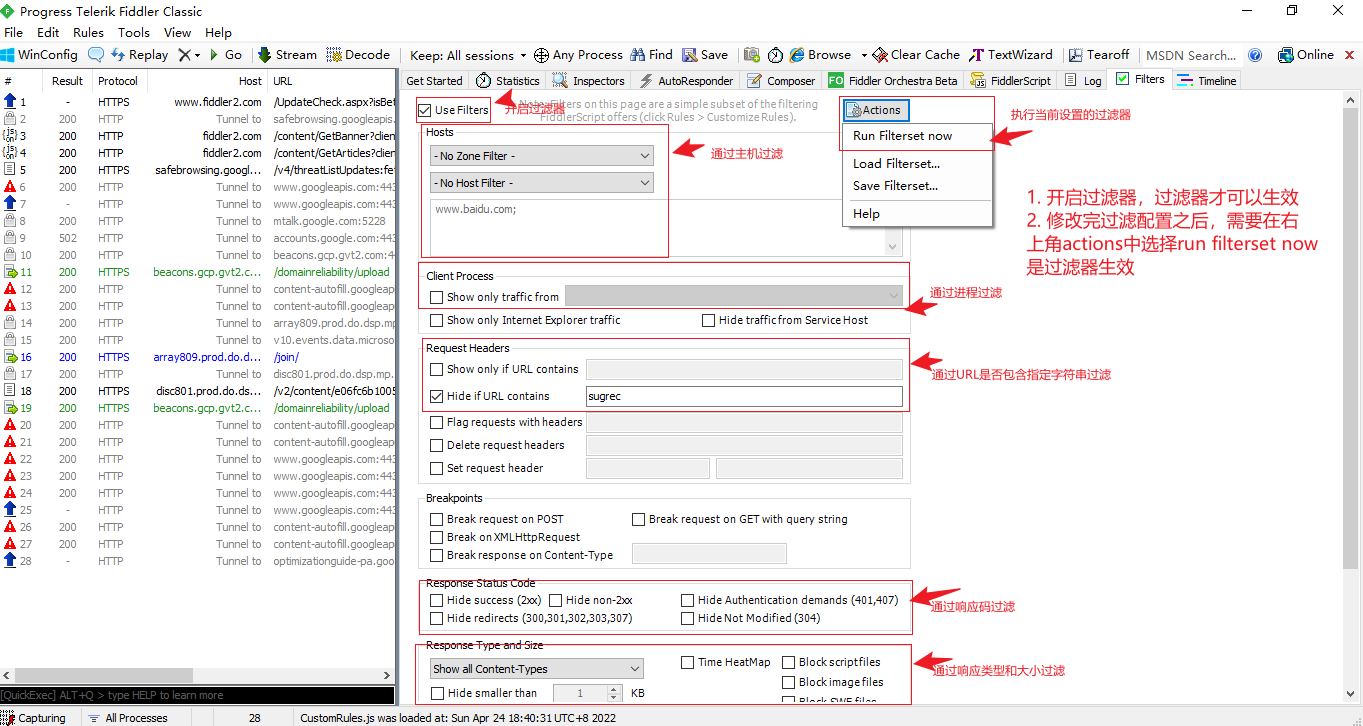1363x726 pixels.
Task: Click the blue help icon in toolbar
Action: (1255, 55)
